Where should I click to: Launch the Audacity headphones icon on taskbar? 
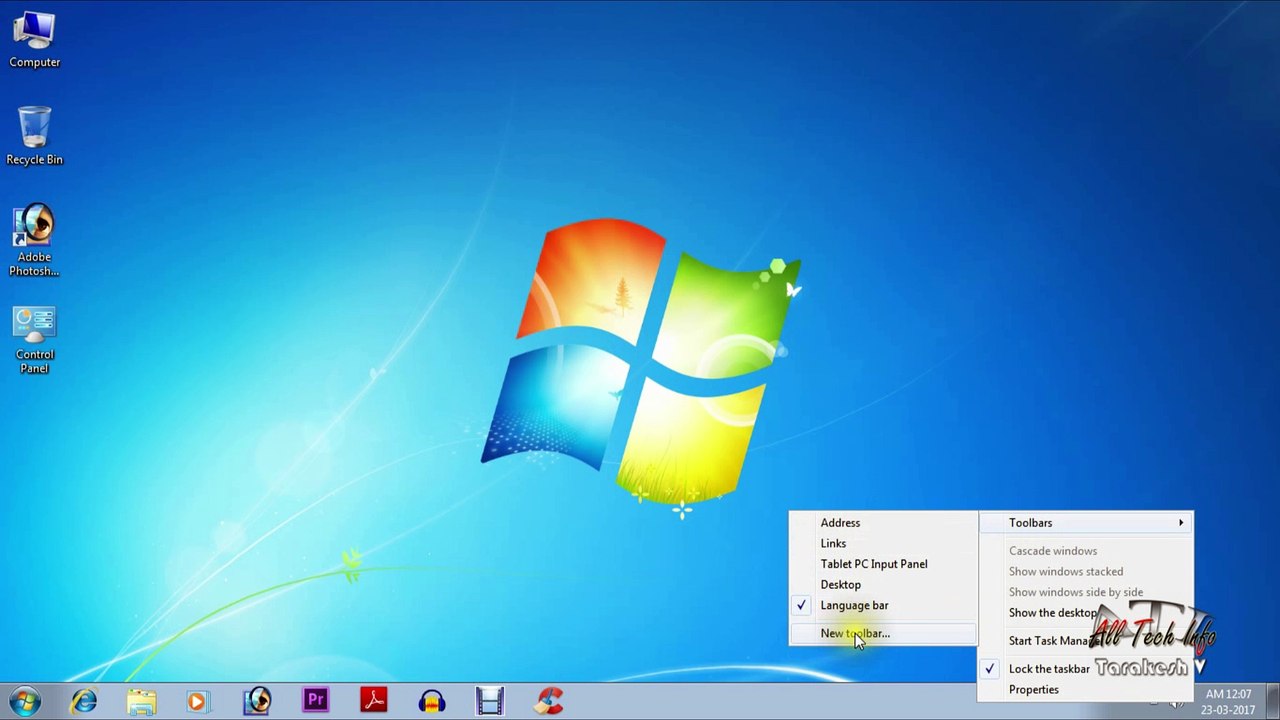pos(432,701)
